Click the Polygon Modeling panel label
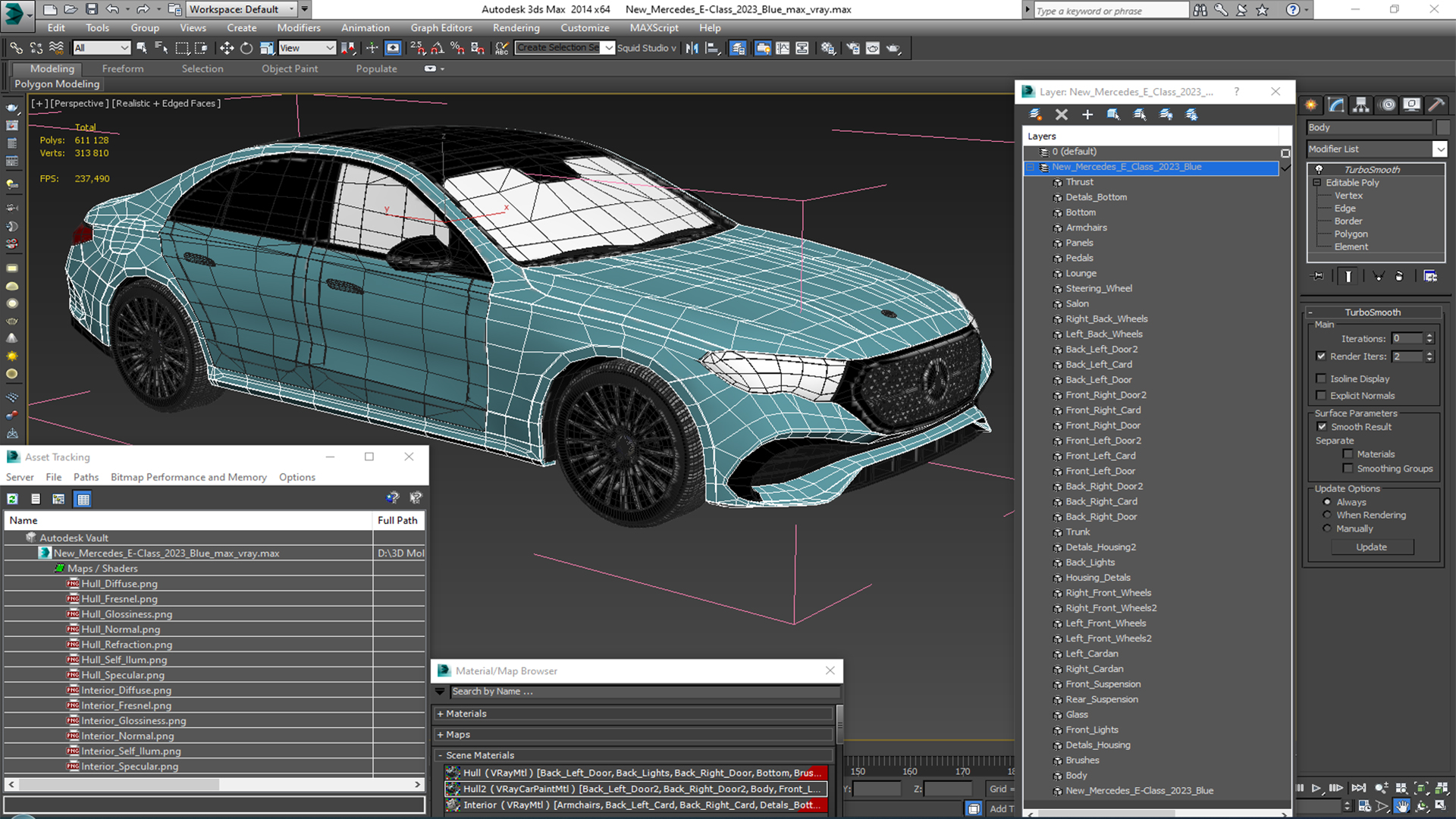Image resolution: width=1456 pixels, height=819 pixels. point(57,84)
